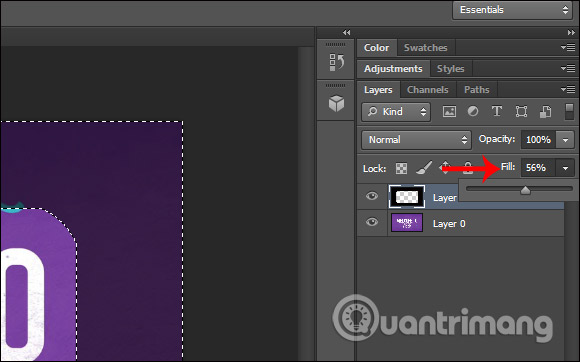The height and width of the screenshot is (362, 580).
Task: Switch to the Color tab
Action: point(377,48)
